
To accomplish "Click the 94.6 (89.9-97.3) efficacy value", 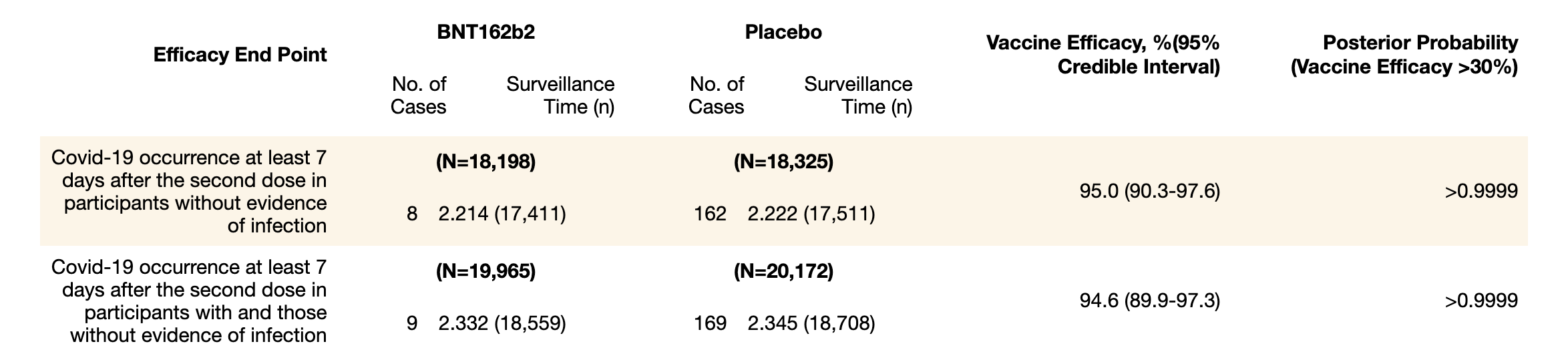I will coord(1149,301).
